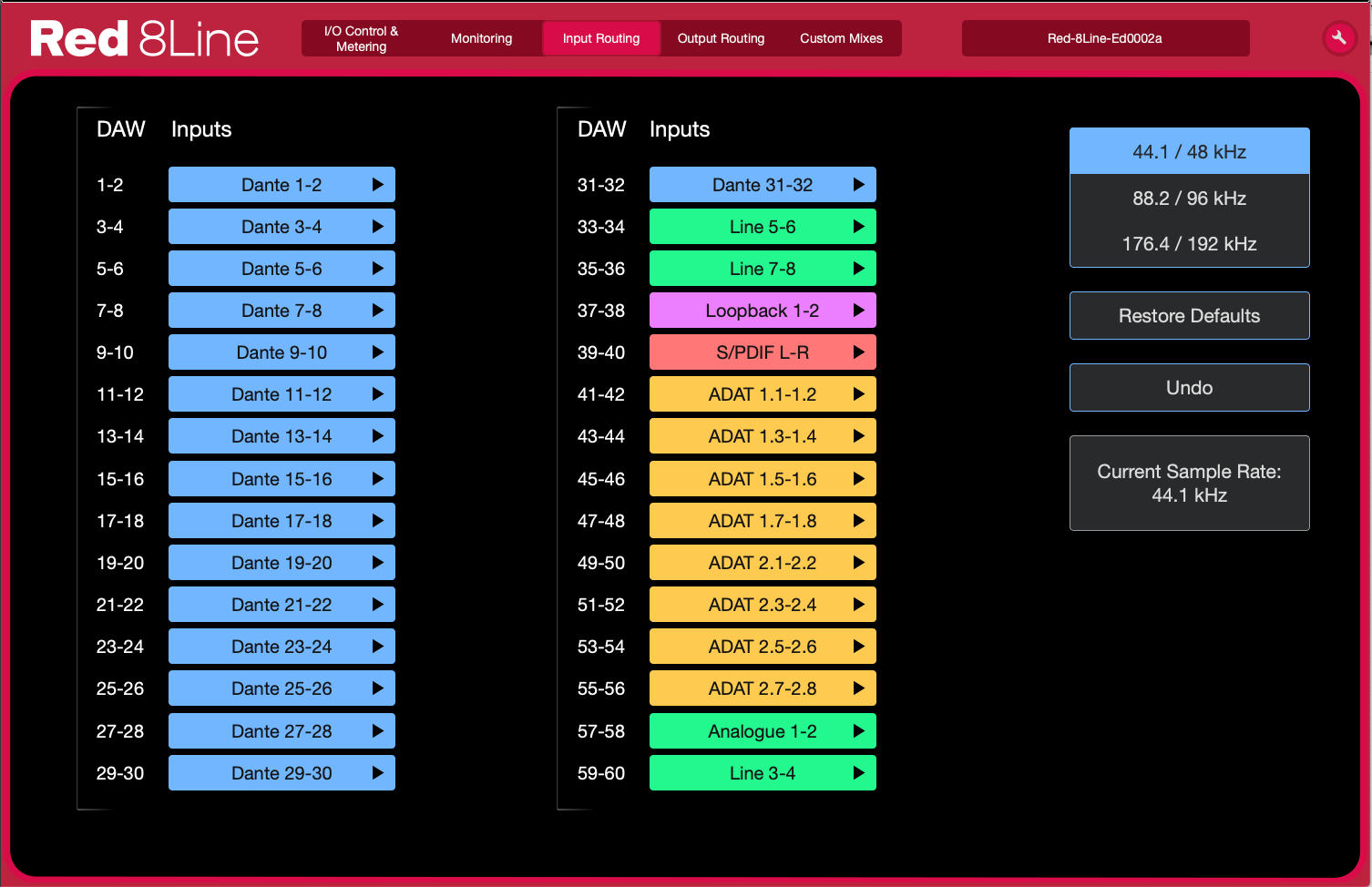Viewport: 1372px width, 887px height.
Task: Open the Dante 17-18 input dropdown
Action: pos(282,521)
